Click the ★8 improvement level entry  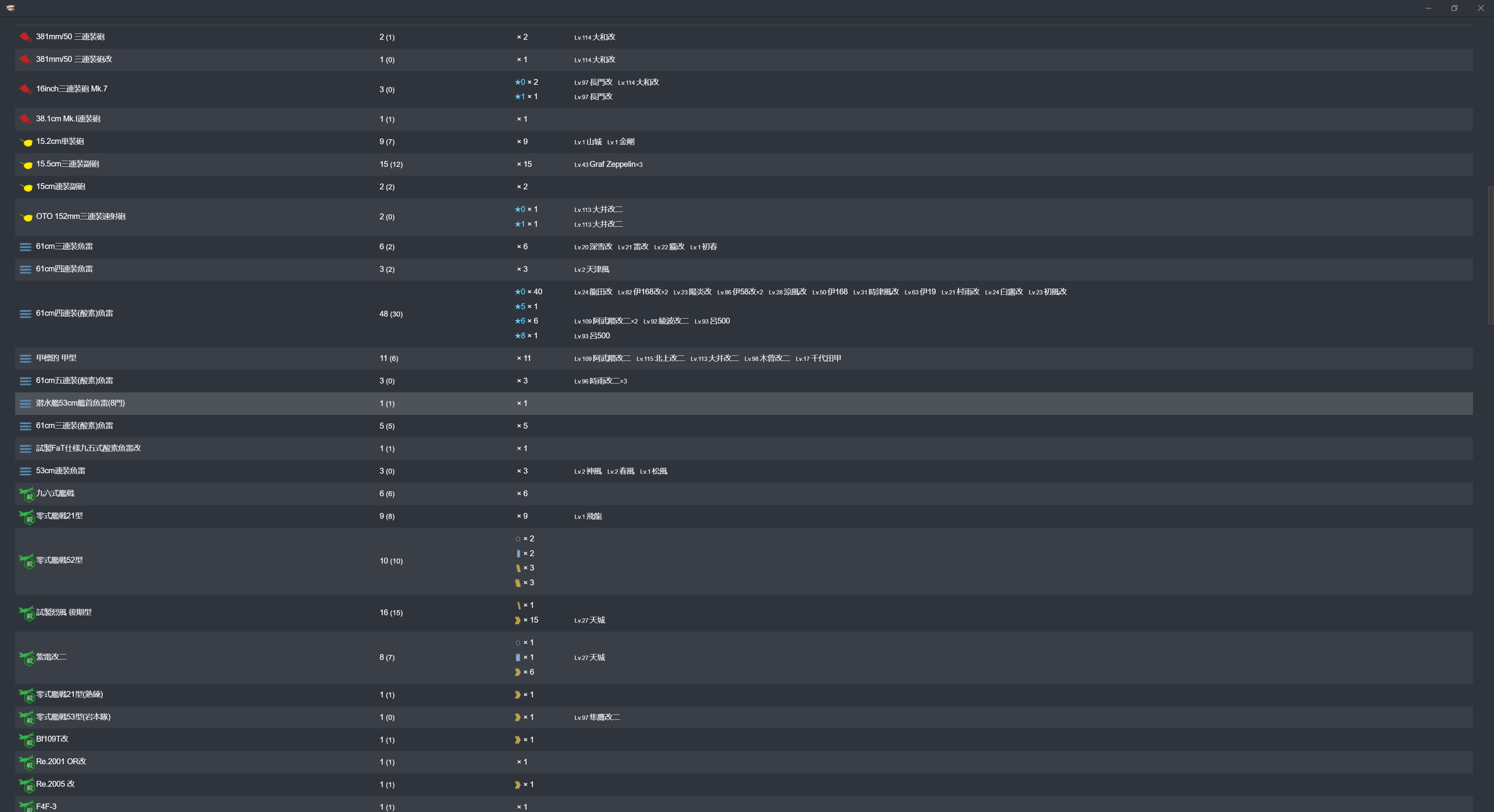click(526, 336)
